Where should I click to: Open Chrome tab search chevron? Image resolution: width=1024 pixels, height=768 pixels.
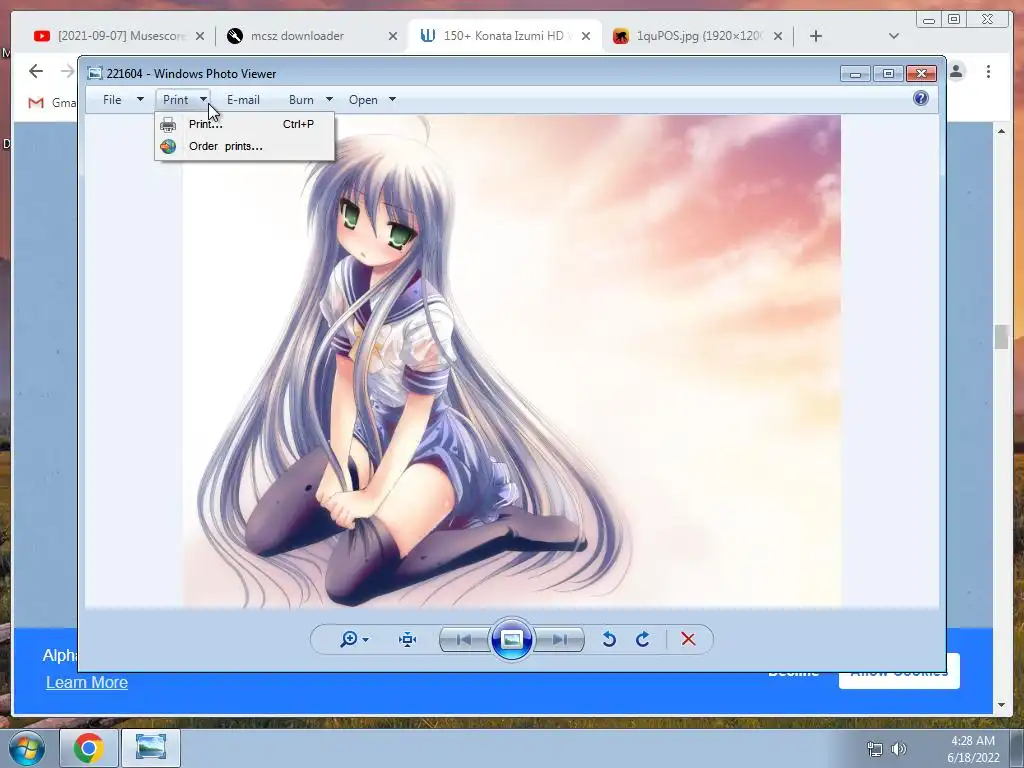point(894,36)
